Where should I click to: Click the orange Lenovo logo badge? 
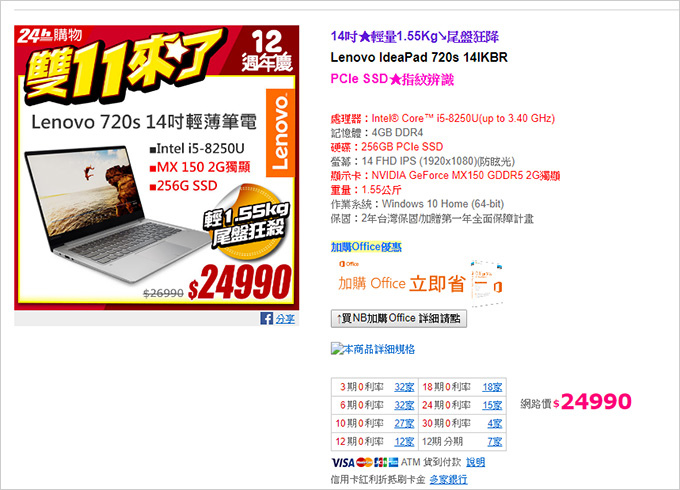[x=280, y=133]
